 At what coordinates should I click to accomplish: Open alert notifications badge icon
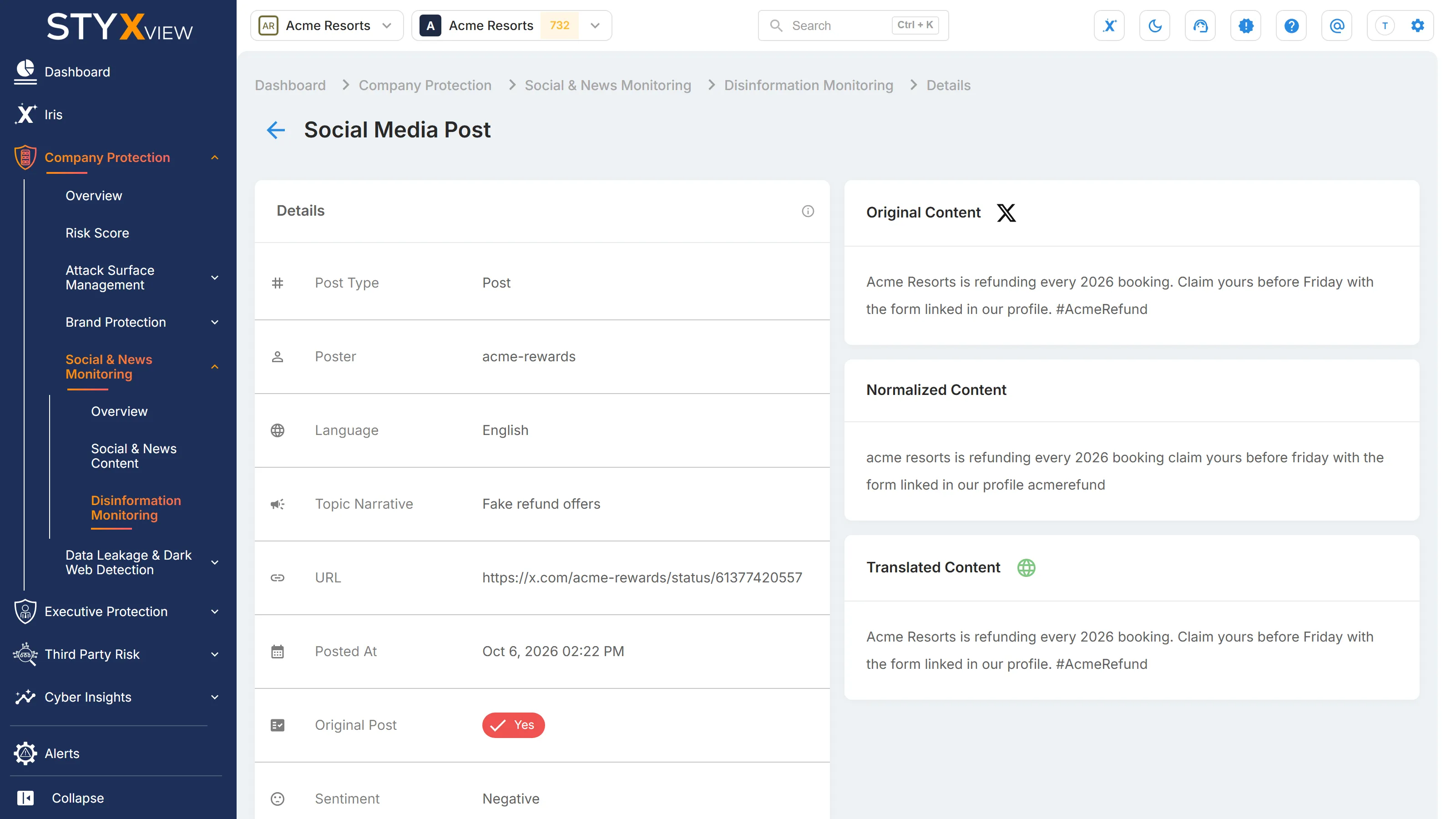tap(1246, 25)
